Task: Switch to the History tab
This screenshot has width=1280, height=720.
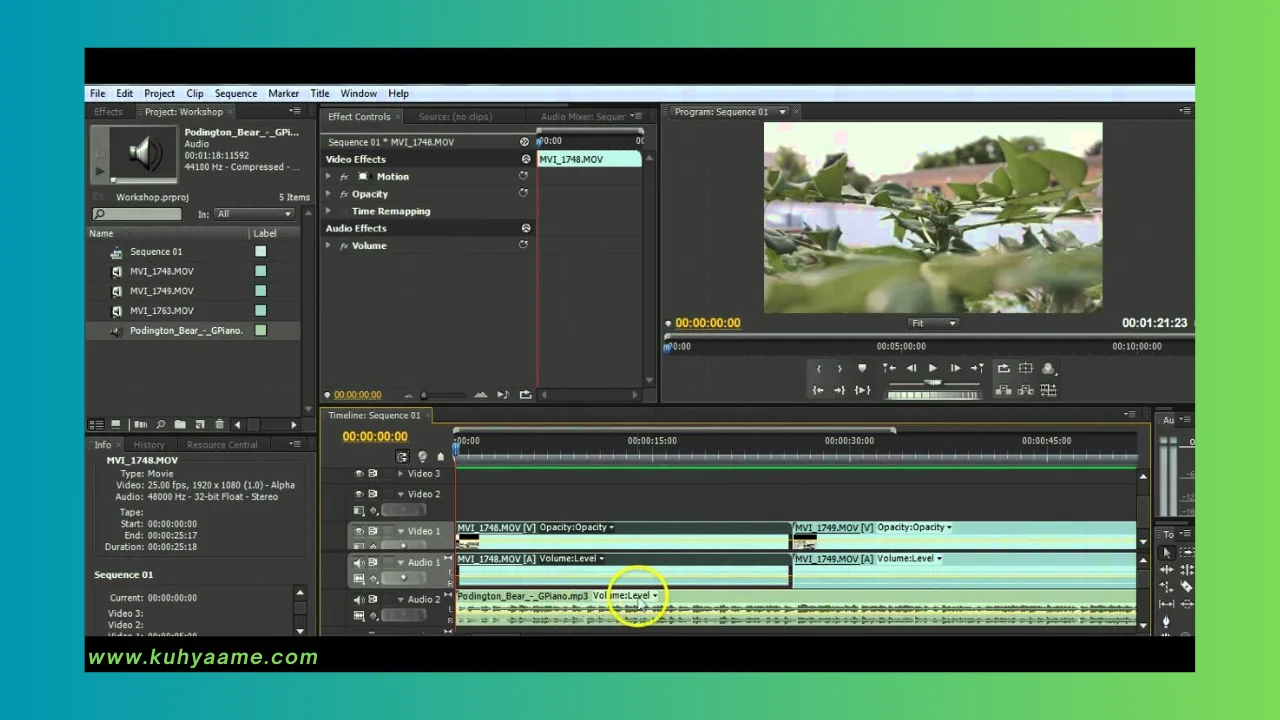Action: coord(149,445)
